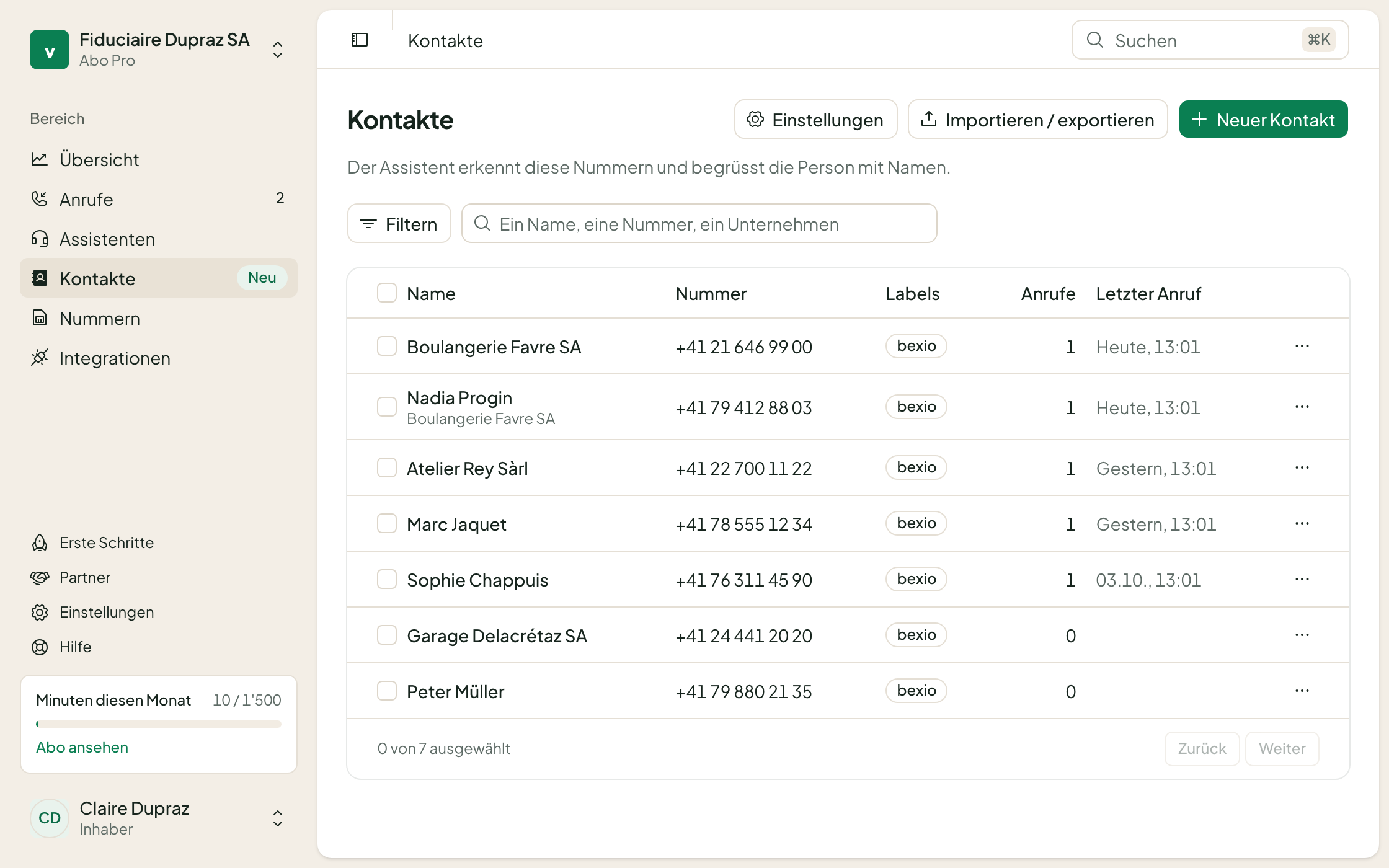Image resolution: width=1389 pixels, height=868 pixels.
Task: Open the row menu for Atelier Rey Sàrl
Action: tap(1302, 467)
